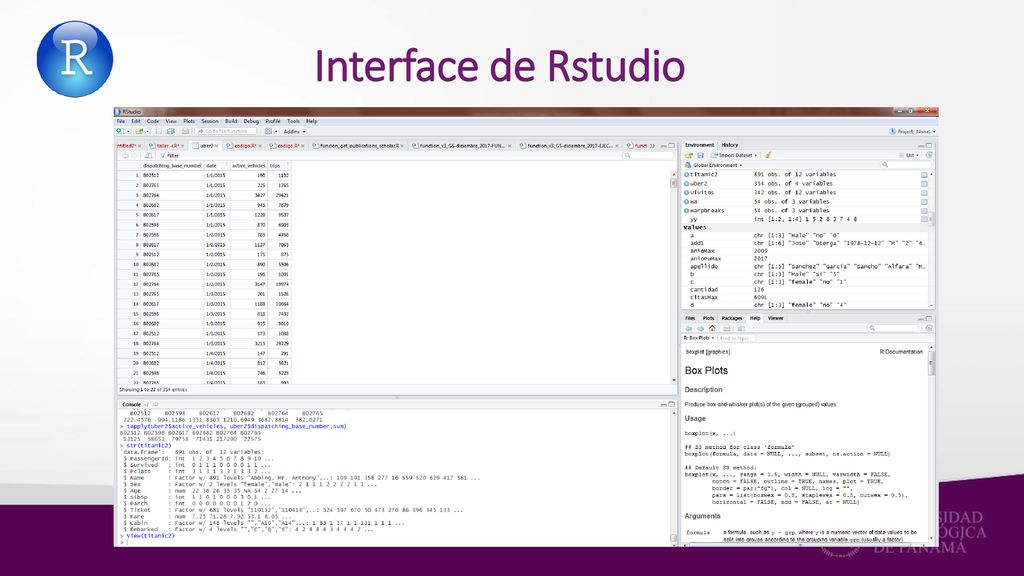Open the Debug menu

pos(251,121)
